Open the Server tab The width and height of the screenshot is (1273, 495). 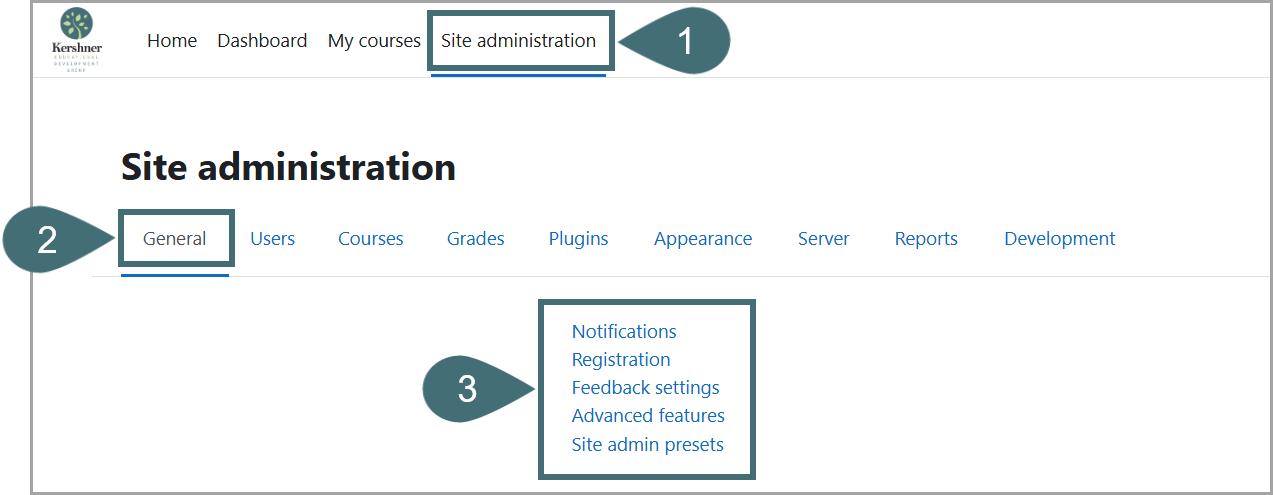coord(823,239)
